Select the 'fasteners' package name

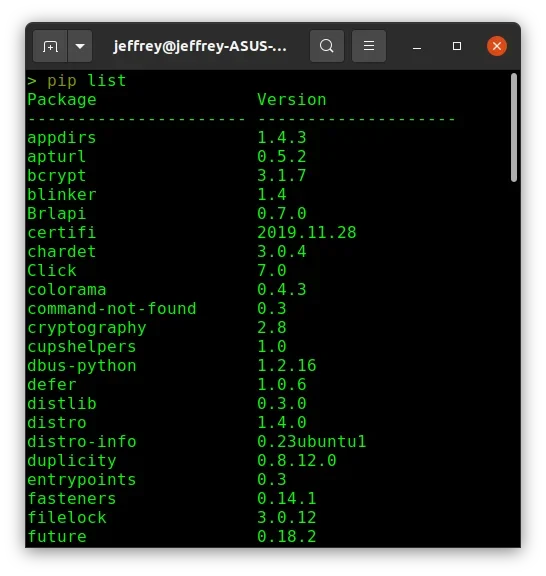pyautogui.click(x=72, y=499)
